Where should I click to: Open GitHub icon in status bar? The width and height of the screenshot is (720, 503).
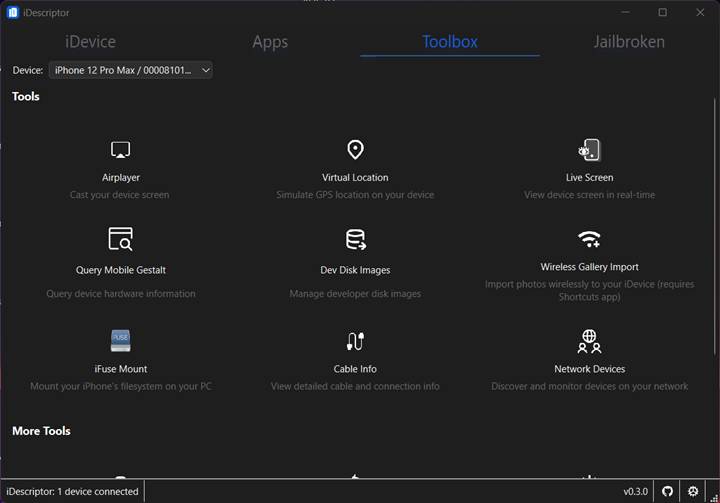pyautogui.click(x=667, y=492)
